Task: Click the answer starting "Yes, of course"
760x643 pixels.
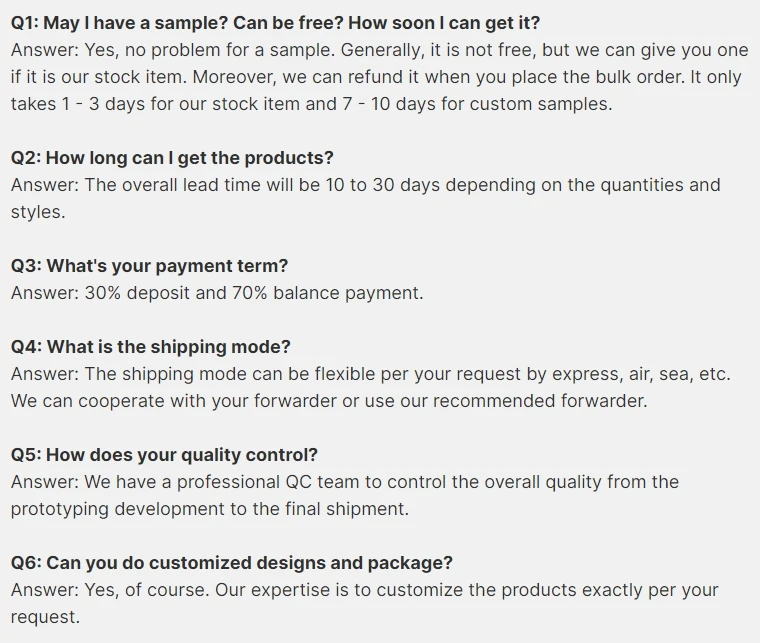Action: [x=364, y=589]
